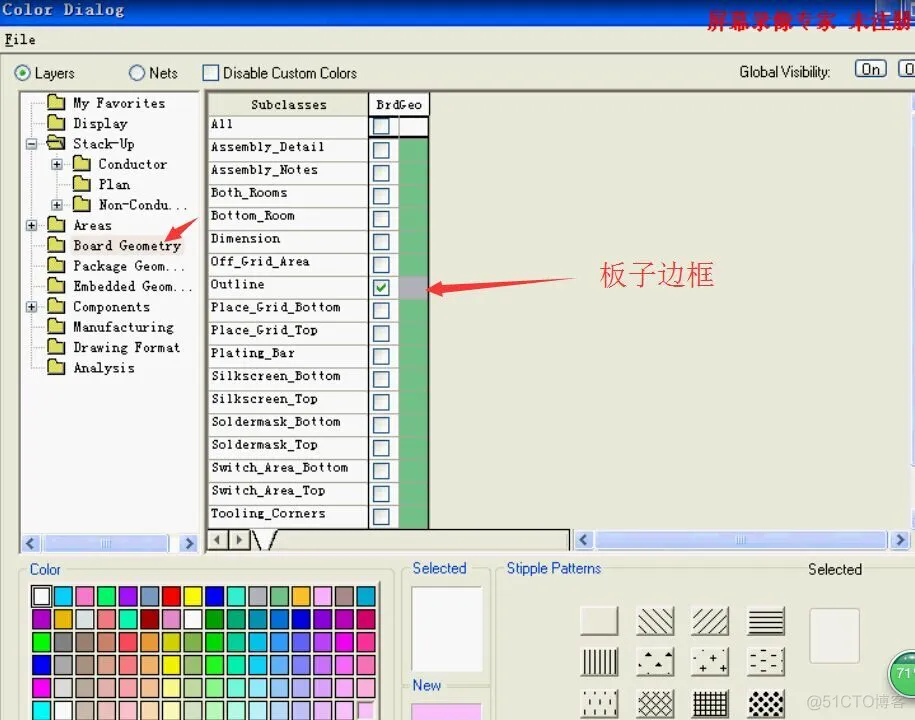Check the Tooling_Corners checkbox
The width and height of the screenshot is (915, 720).
[381, 516]
